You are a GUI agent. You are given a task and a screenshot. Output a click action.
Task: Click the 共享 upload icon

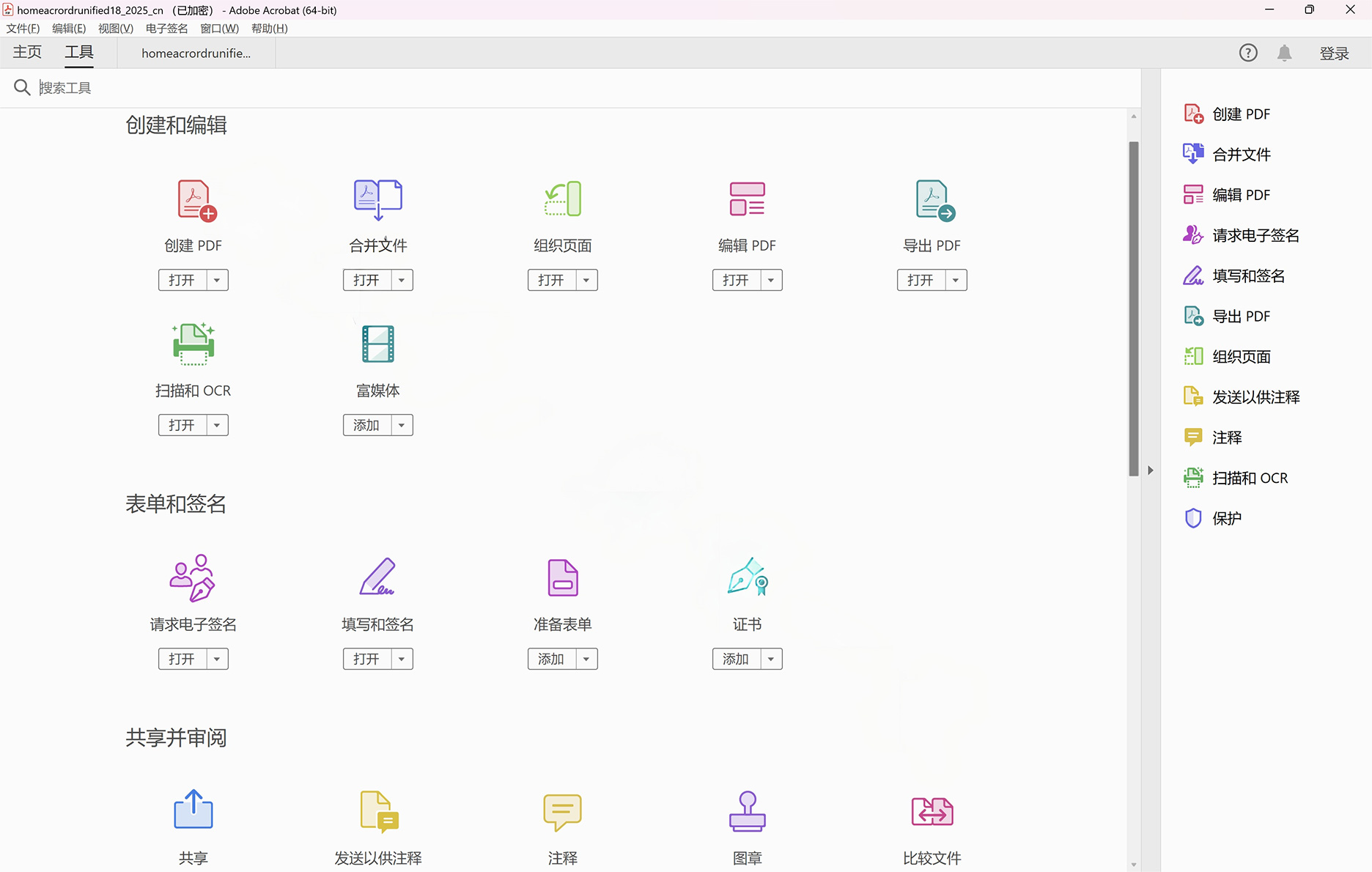[x=193, y=809]
